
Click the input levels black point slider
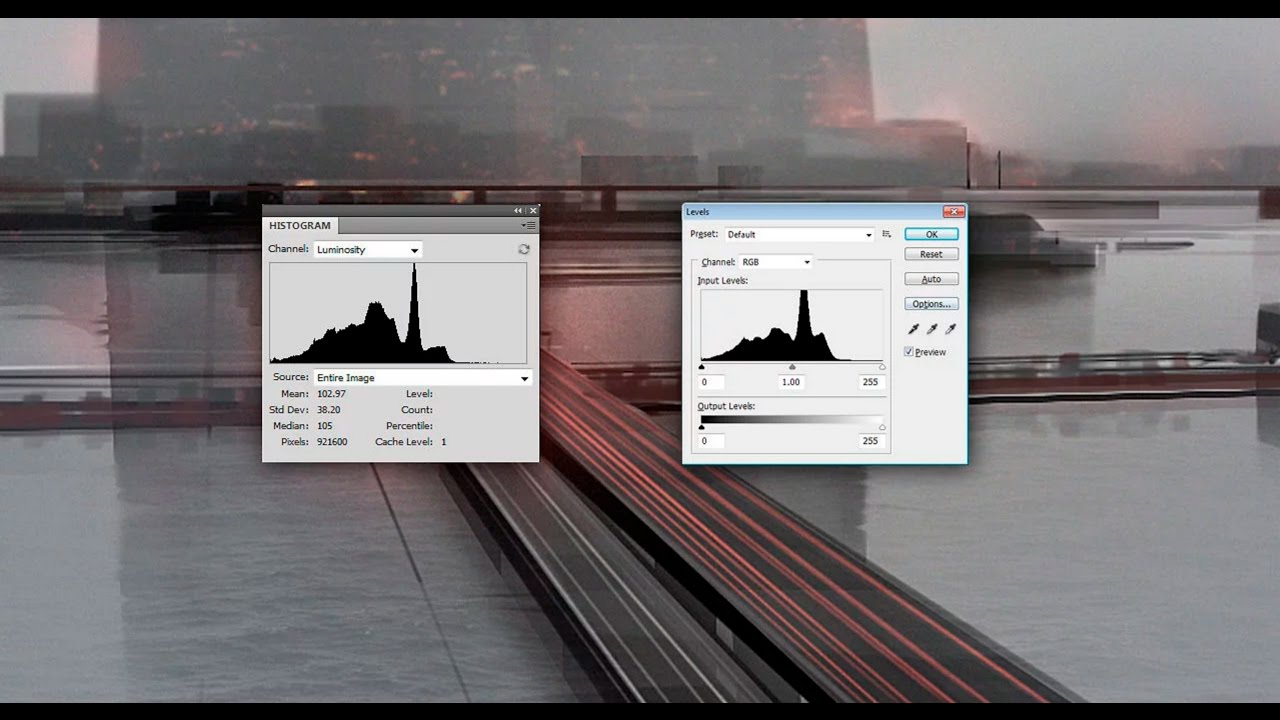point(702,367)
